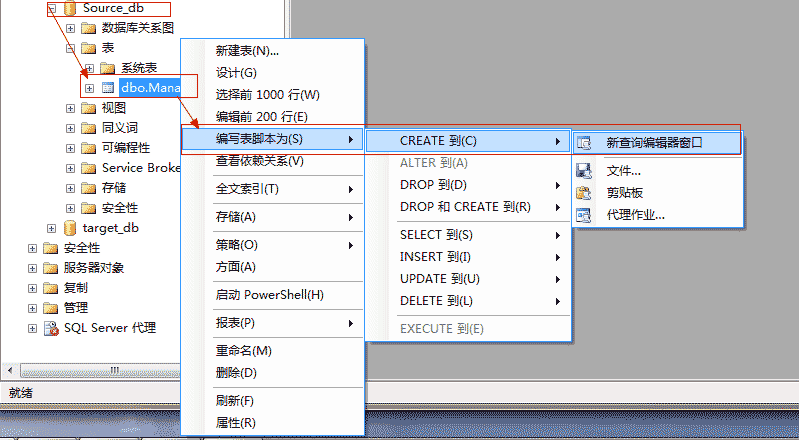Open UPDATE 到(U) submenu
799x440 pixels.
[x=468, y=279]
